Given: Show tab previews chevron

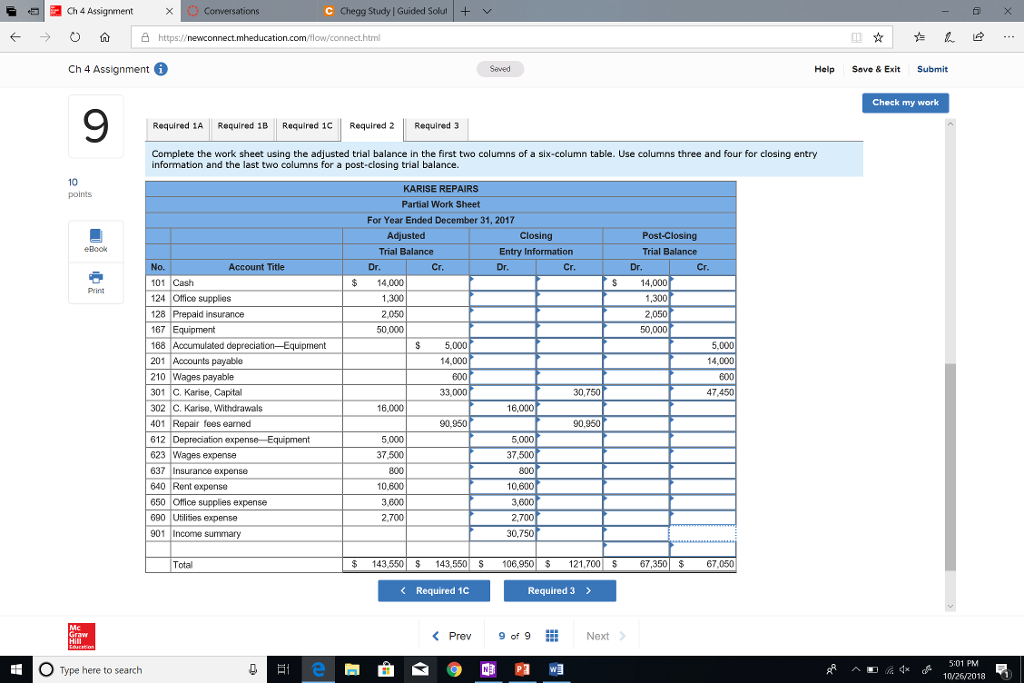Looking at the screenshot, I should point(487,11).
